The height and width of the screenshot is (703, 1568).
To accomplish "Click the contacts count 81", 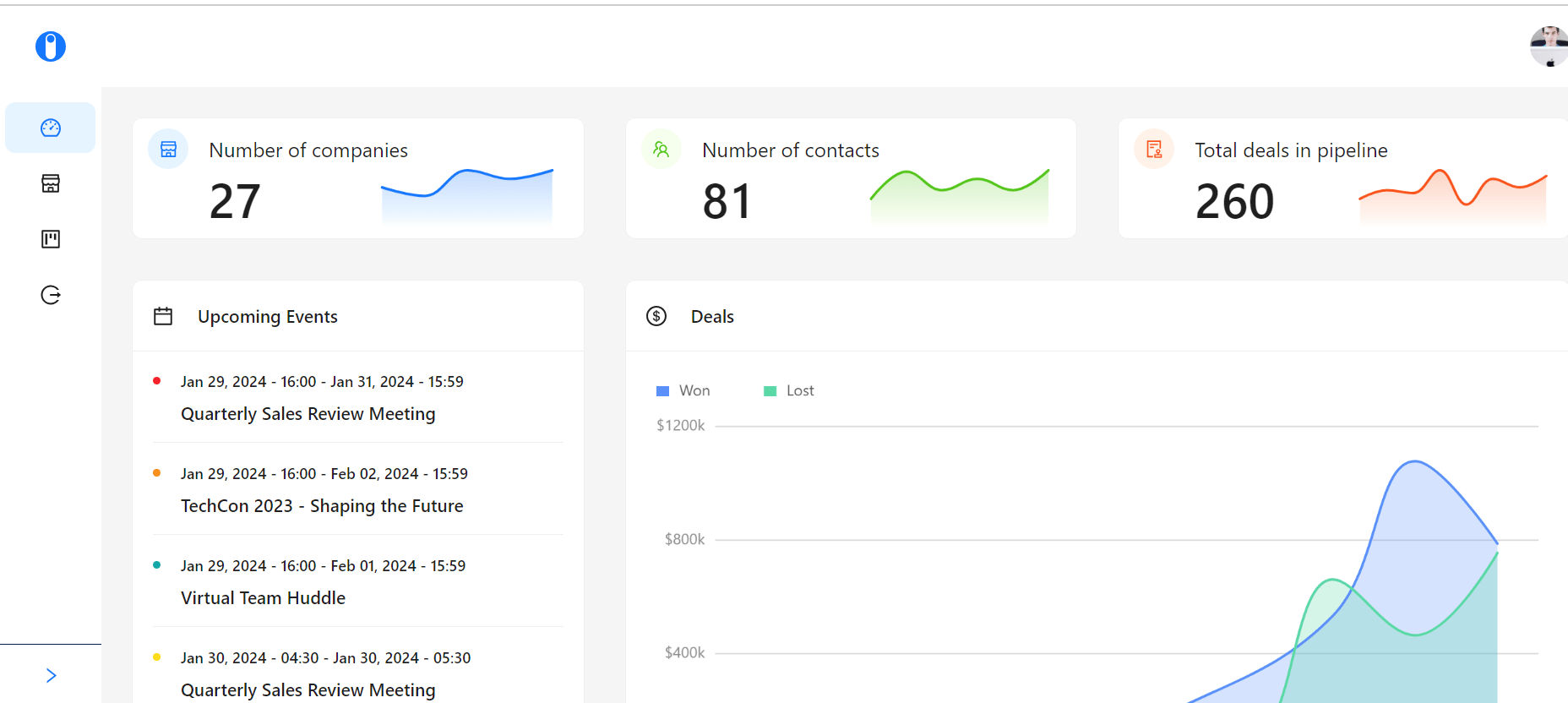I will coord(727,201).
